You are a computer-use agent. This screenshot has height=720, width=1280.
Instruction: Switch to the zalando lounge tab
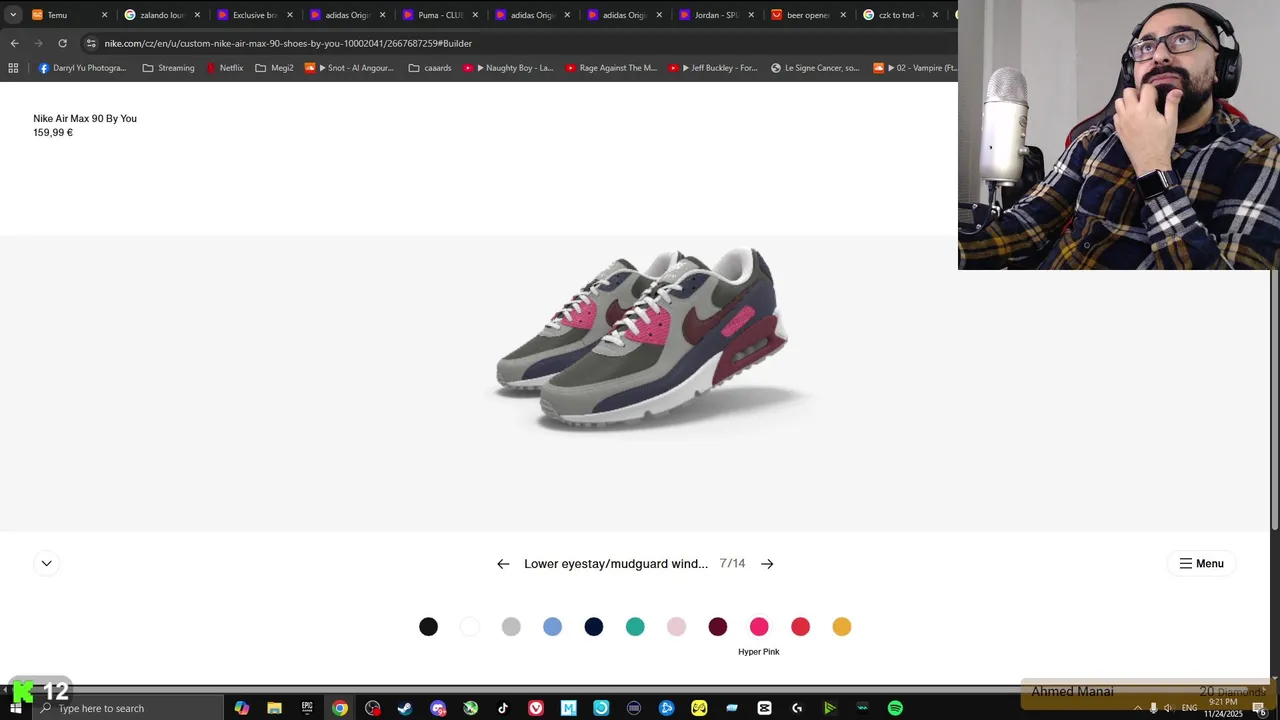coord(161,15)
